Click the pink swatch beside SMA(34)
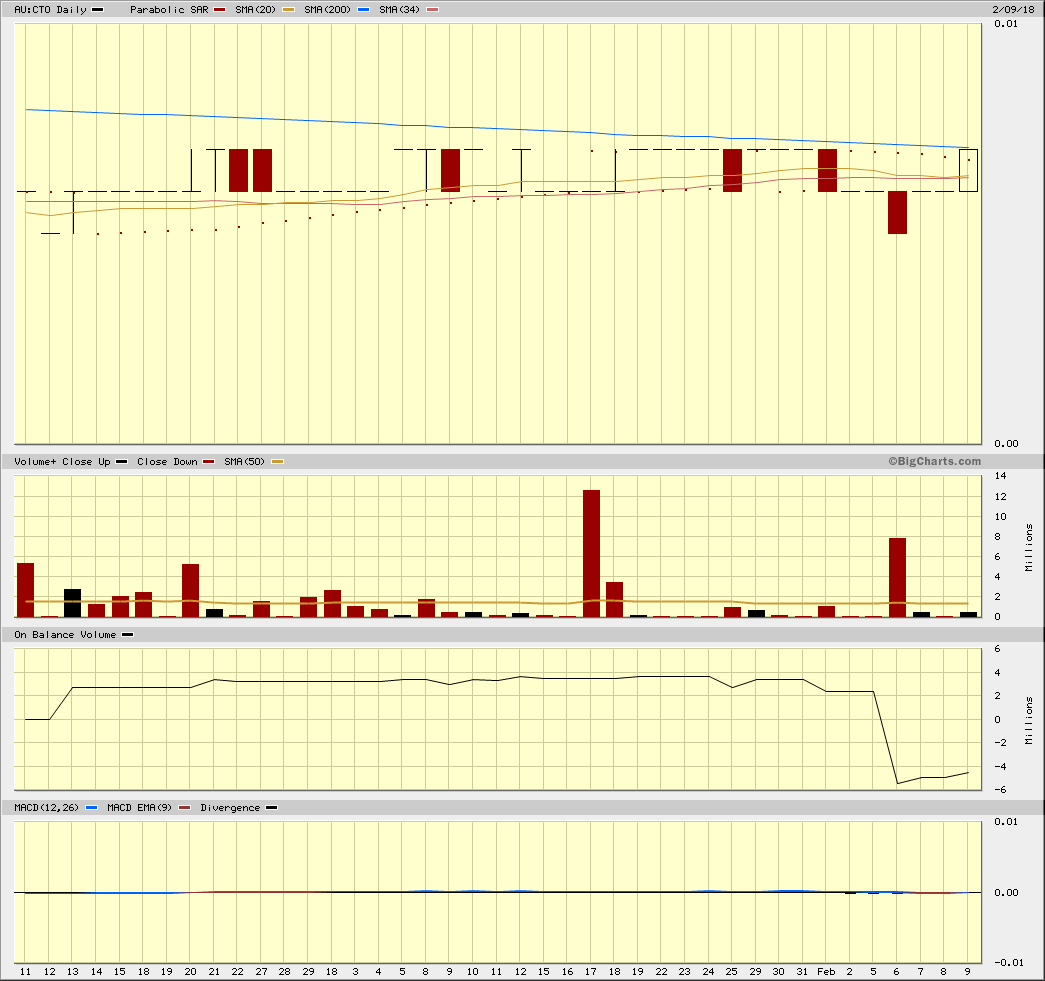 [433, 10]
